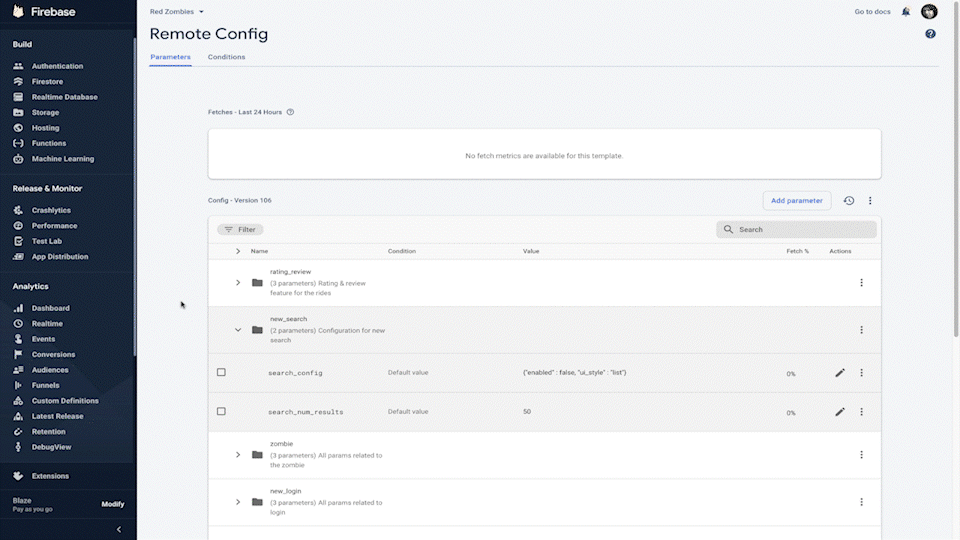Open Test Lab
960x540 pixels.
tap(47, 241)
